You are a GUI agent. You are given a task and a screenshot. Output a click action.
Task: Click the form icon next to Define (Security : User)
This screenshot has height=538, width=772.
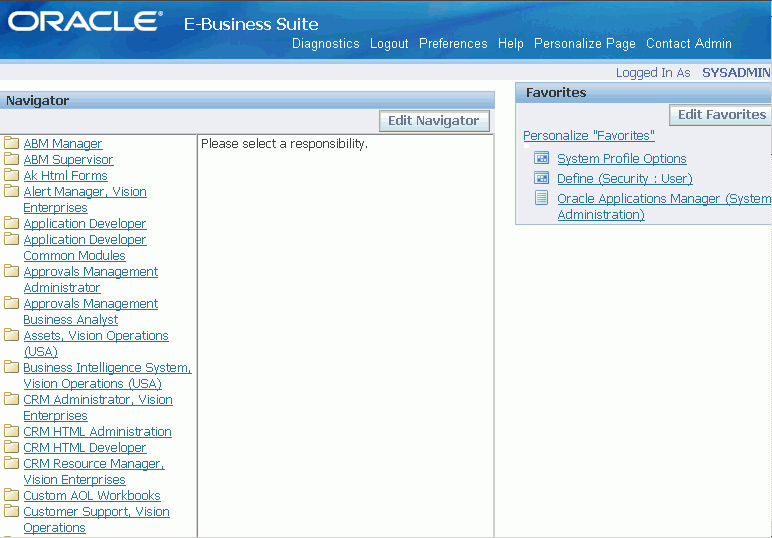pyautogui.click(x=541, y=178)
